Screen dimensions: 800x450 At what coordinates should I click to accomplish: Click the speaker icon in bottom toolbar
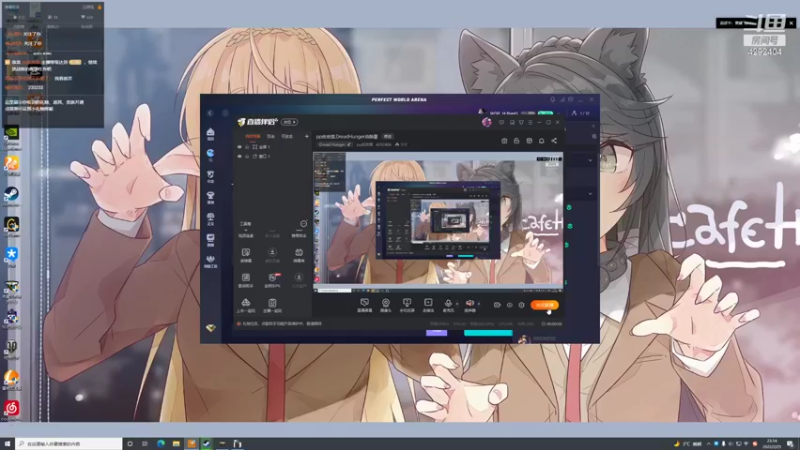pos(470,305)
